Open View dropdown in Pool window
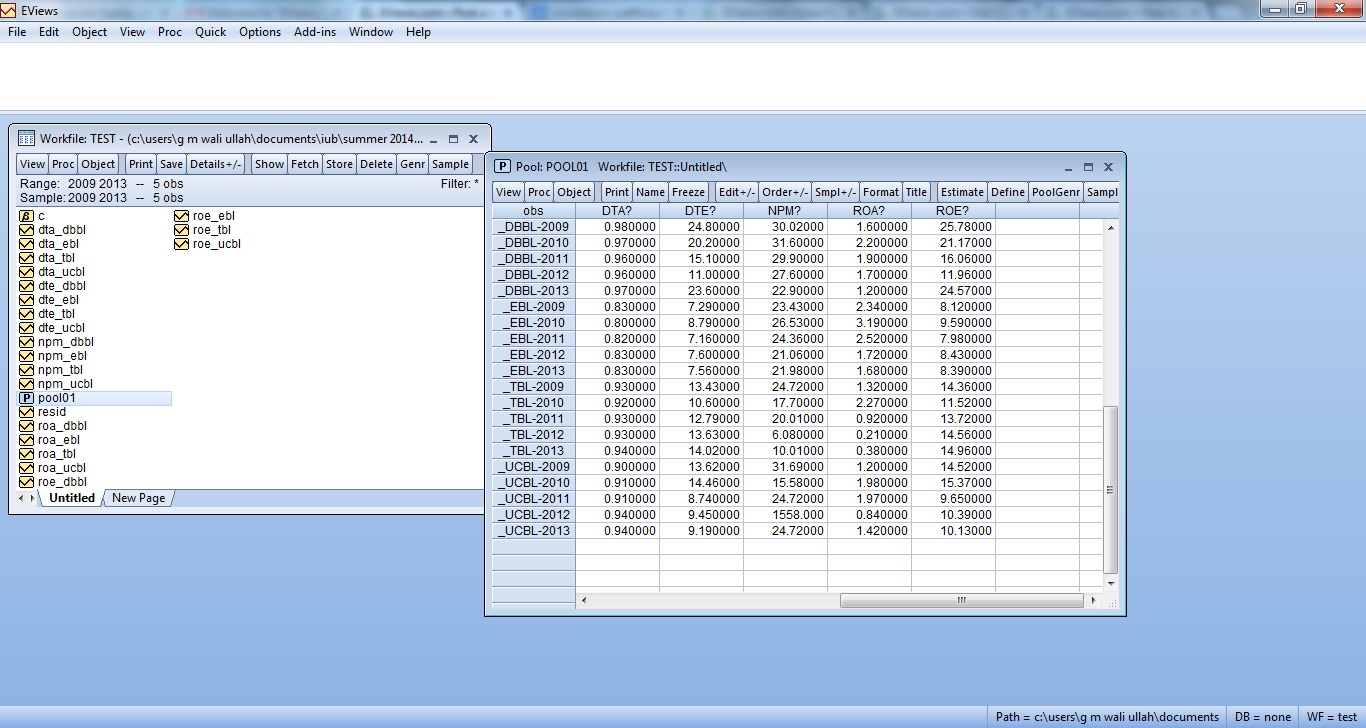Image resolution: width=1366 pixels, height=728 pixels. click(x=509, y=192)
